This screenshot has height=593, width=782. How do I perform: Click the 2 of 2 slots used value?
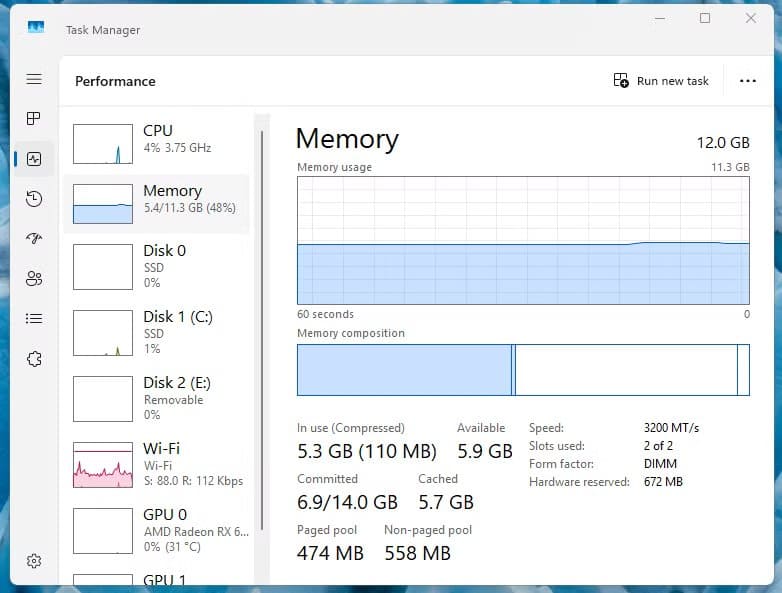point(658,445)
